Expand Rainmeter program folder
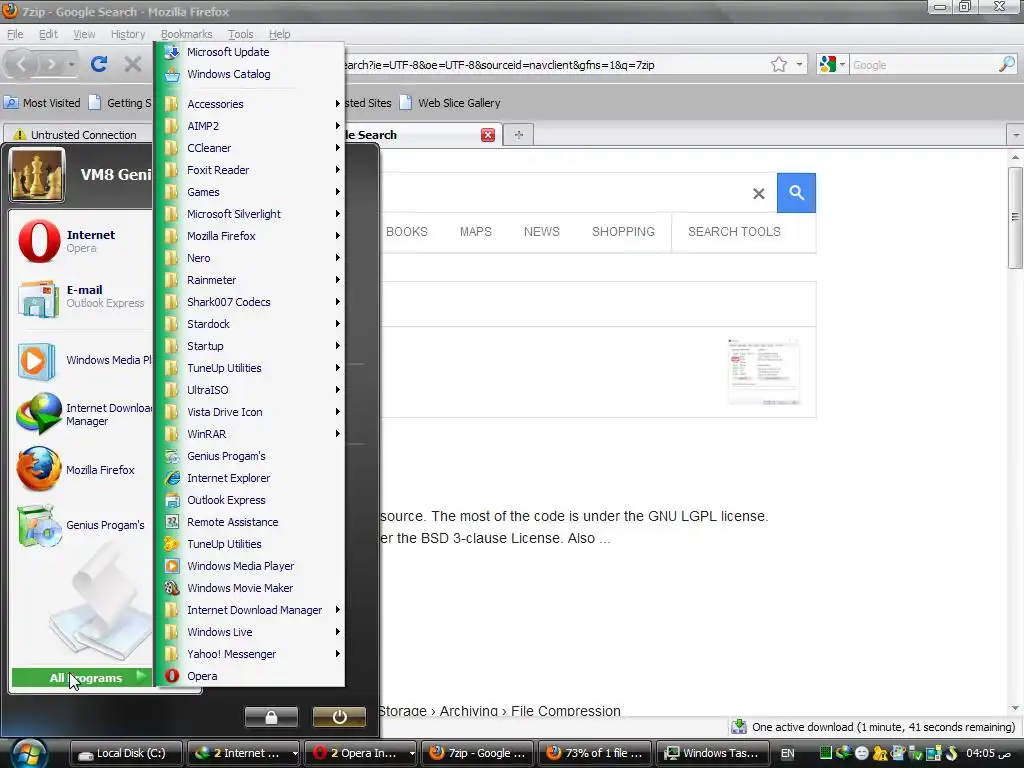The width and height of the screenshot is (1024, 768). (x=249, y=280)
